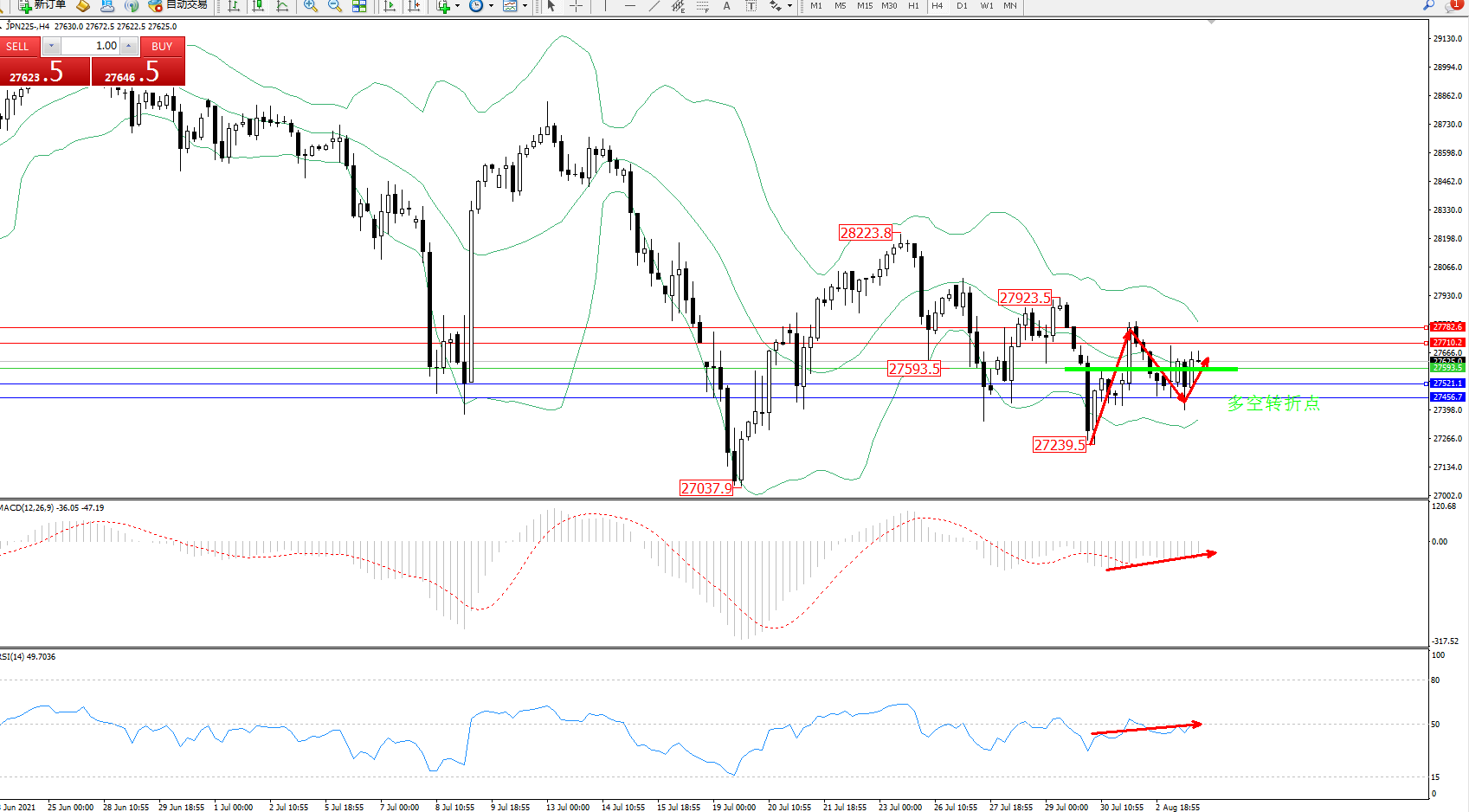Image resolution: width=1469 pixels, height=812 pixels.
Task: Open the tile windows grid icon
Action: click(x=359, y=6)
